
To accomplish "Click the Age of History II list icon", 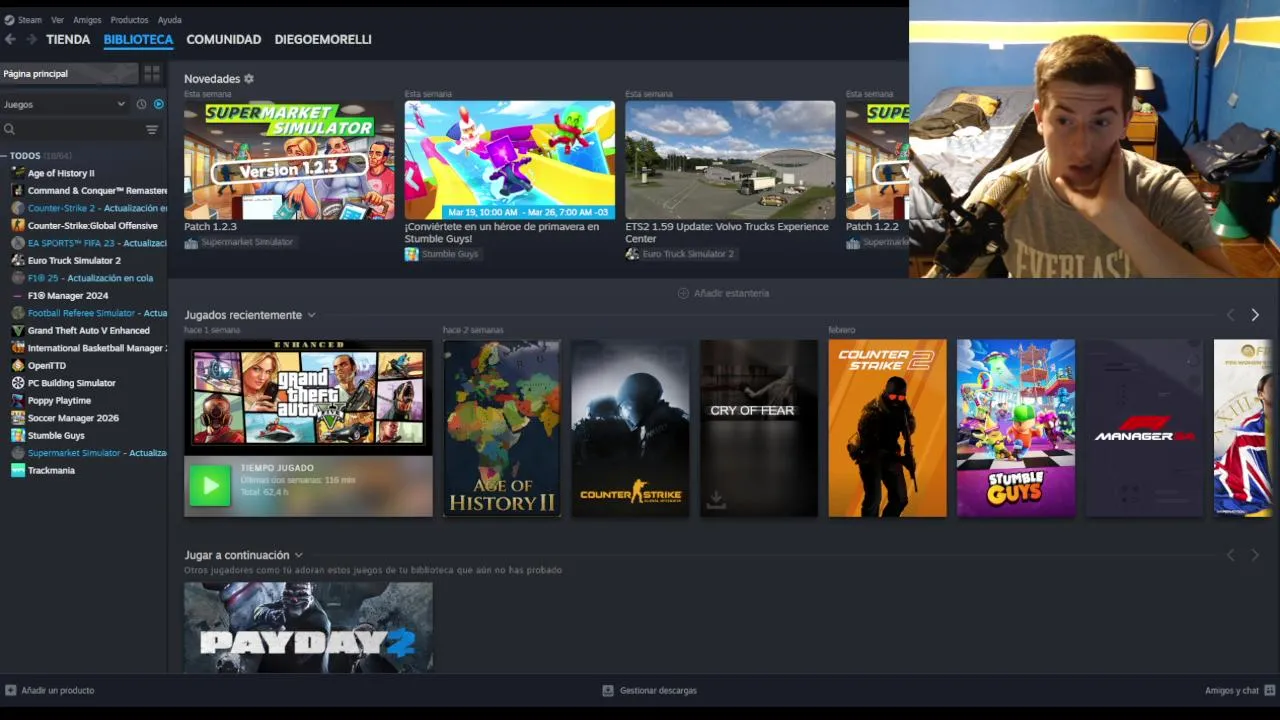I will click(18, 173).
